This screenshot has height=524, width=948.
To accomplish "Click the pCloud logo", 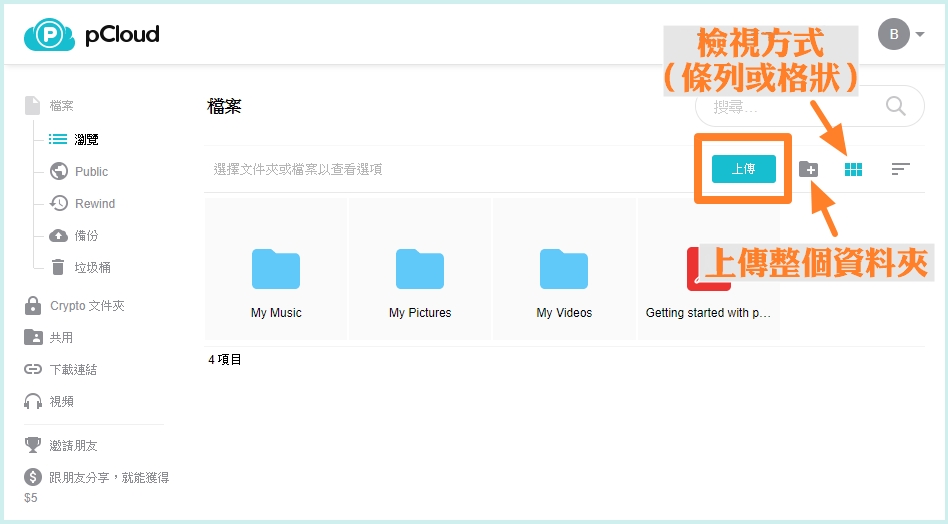I will (92, 34).
